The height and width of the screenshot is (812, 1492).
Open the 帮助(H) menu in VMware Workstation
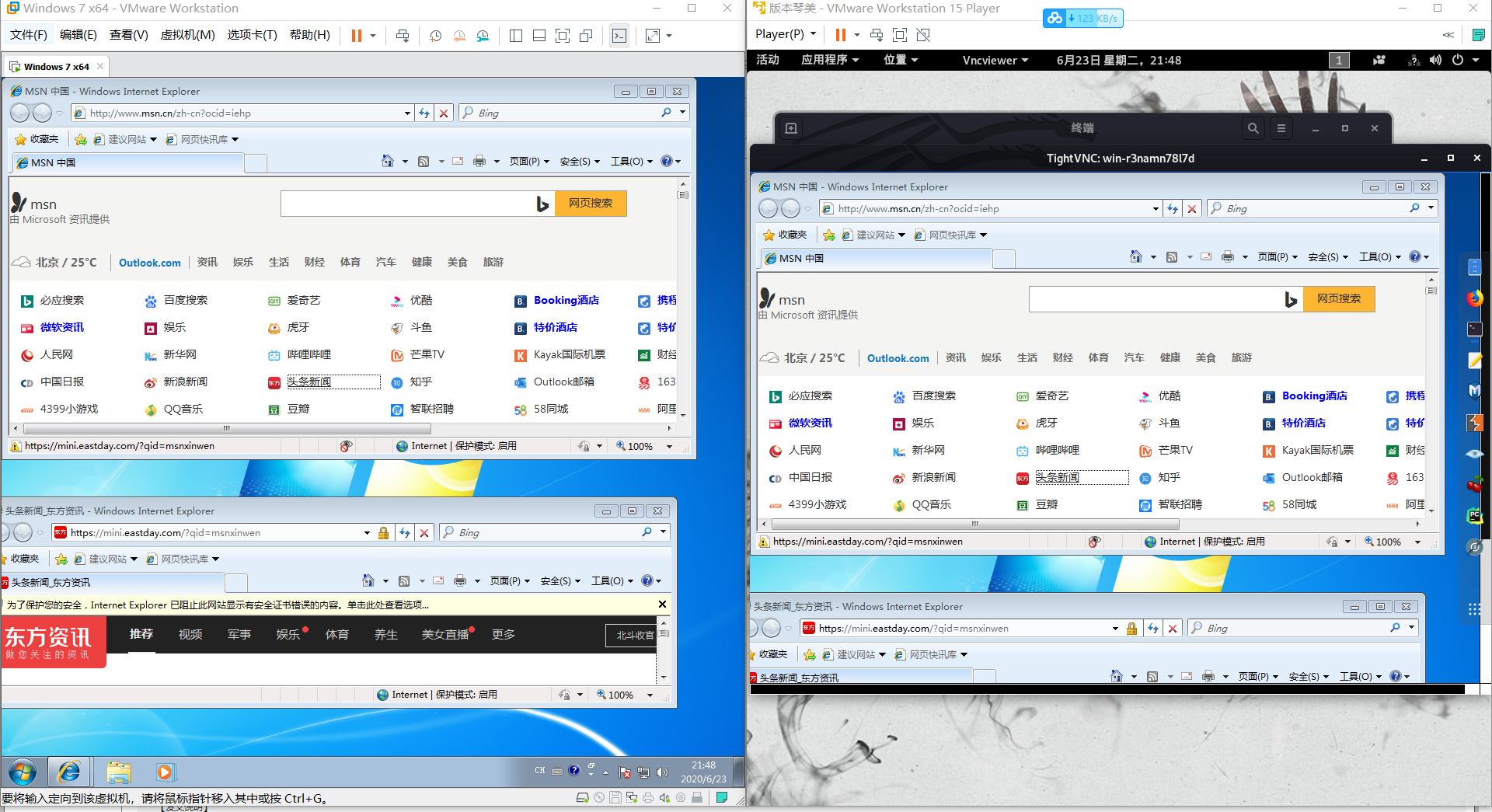[310, 35]
